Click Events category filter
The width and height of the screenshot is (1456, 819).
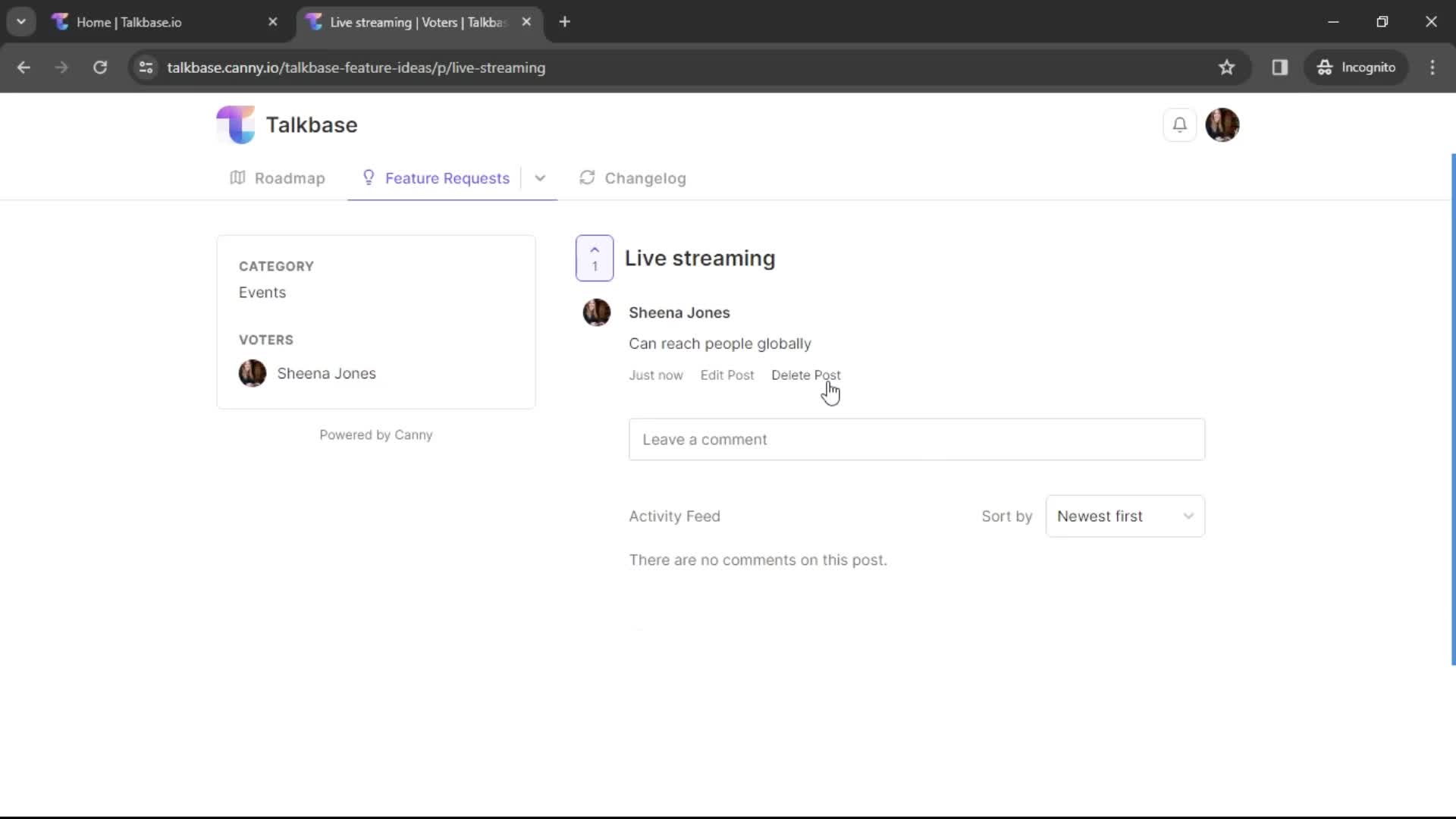coord(262,291)
